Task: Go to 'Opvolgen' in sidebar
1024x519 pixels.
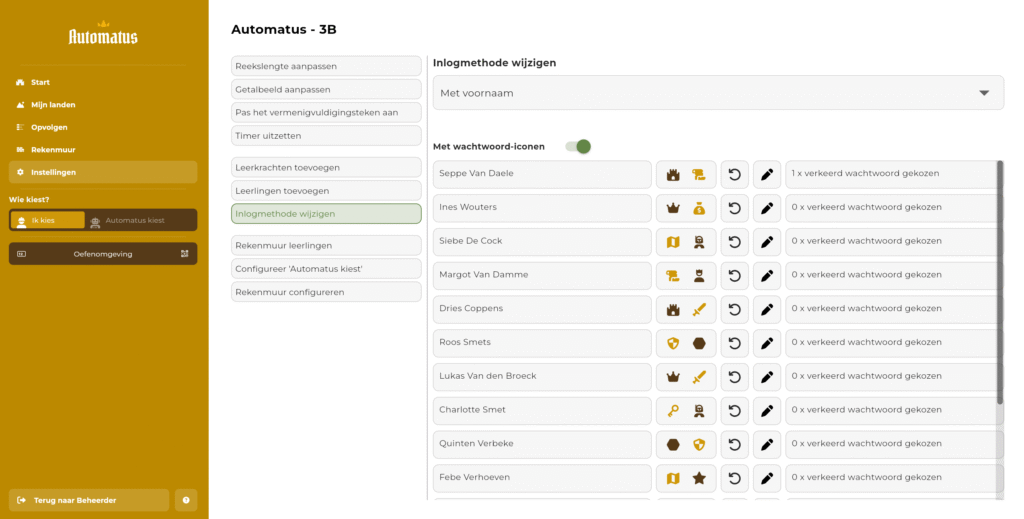Action: pyautogui.click(x=49, y=127)
